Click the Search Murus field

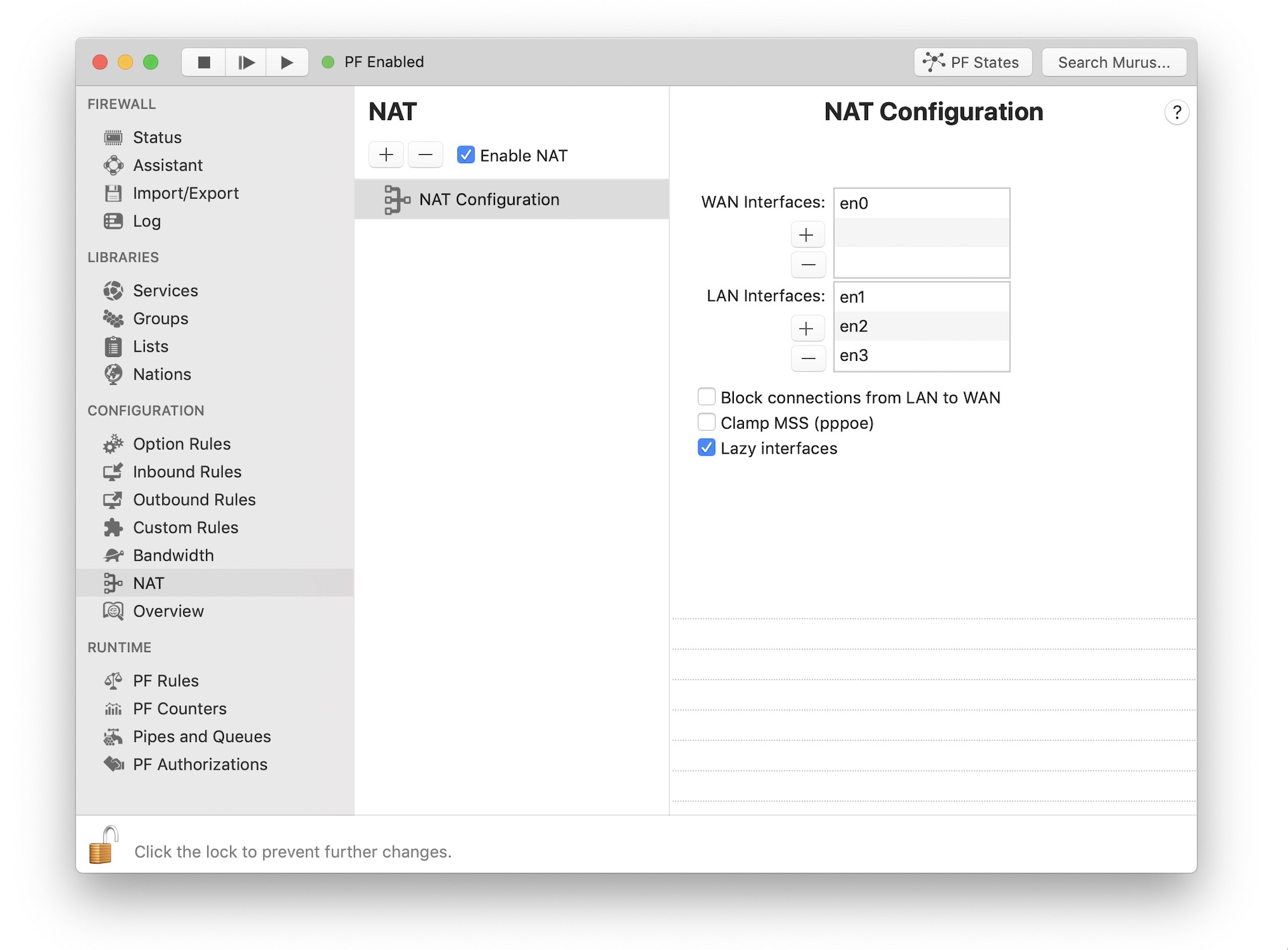[x=1114, y=62]
